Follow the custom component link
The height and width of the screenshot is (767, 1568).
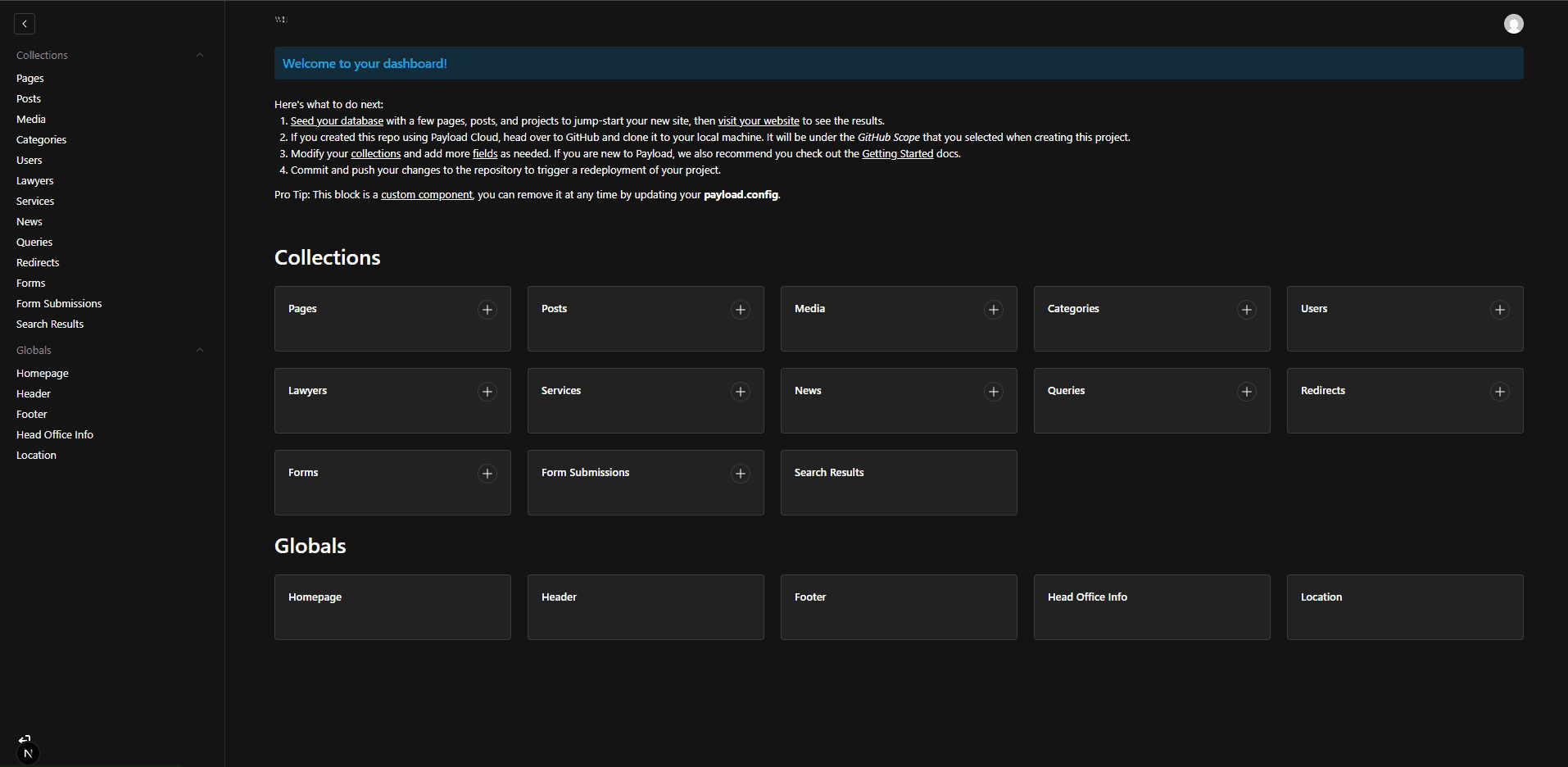[426, 195]
